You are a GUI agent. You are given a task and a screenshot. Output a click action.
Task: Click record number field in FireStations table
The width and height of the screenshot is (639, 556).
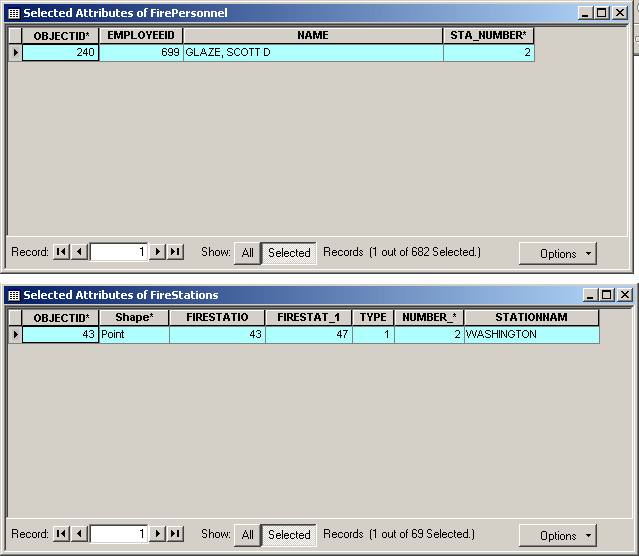pos(118,534)
